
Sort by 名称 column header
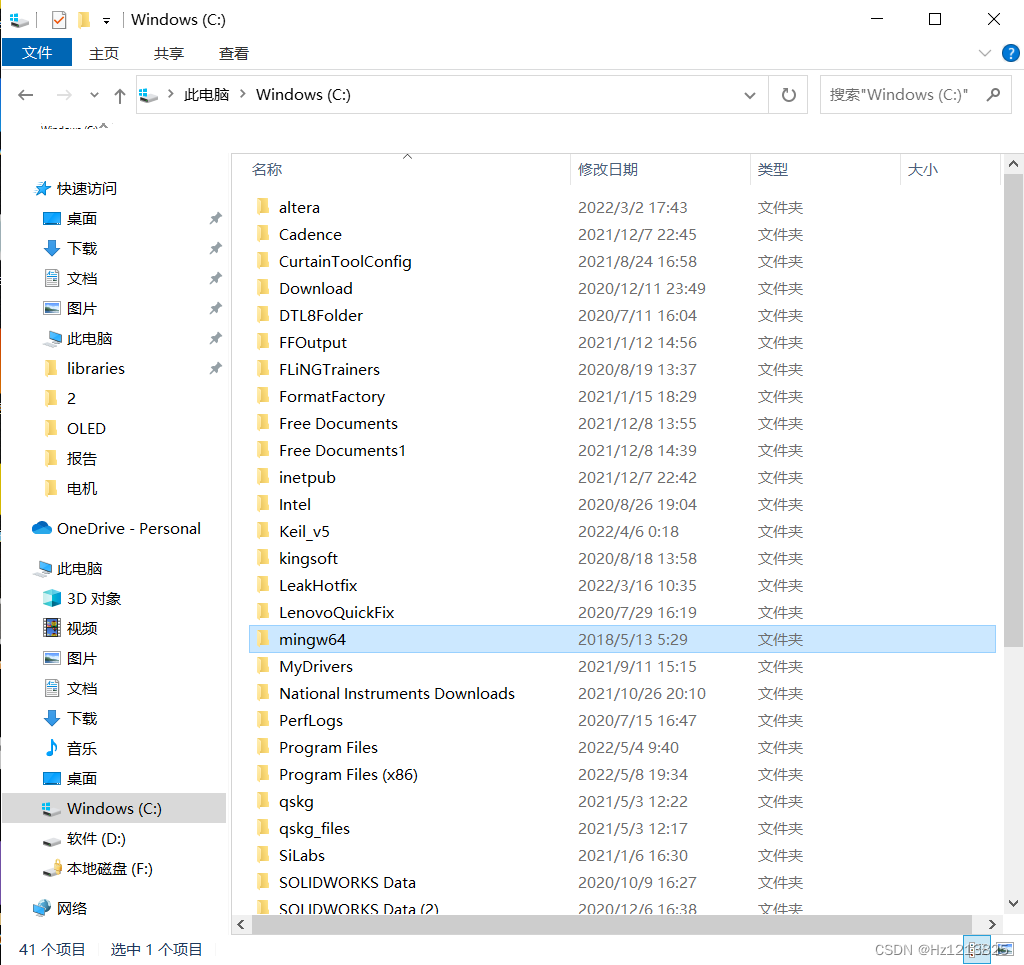(x=267, y=170)
